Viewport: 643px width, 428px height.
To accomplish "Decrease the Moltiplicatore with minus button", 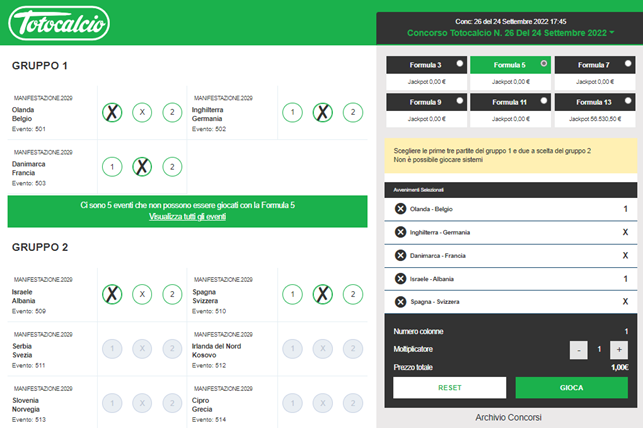I will (578, 350).
